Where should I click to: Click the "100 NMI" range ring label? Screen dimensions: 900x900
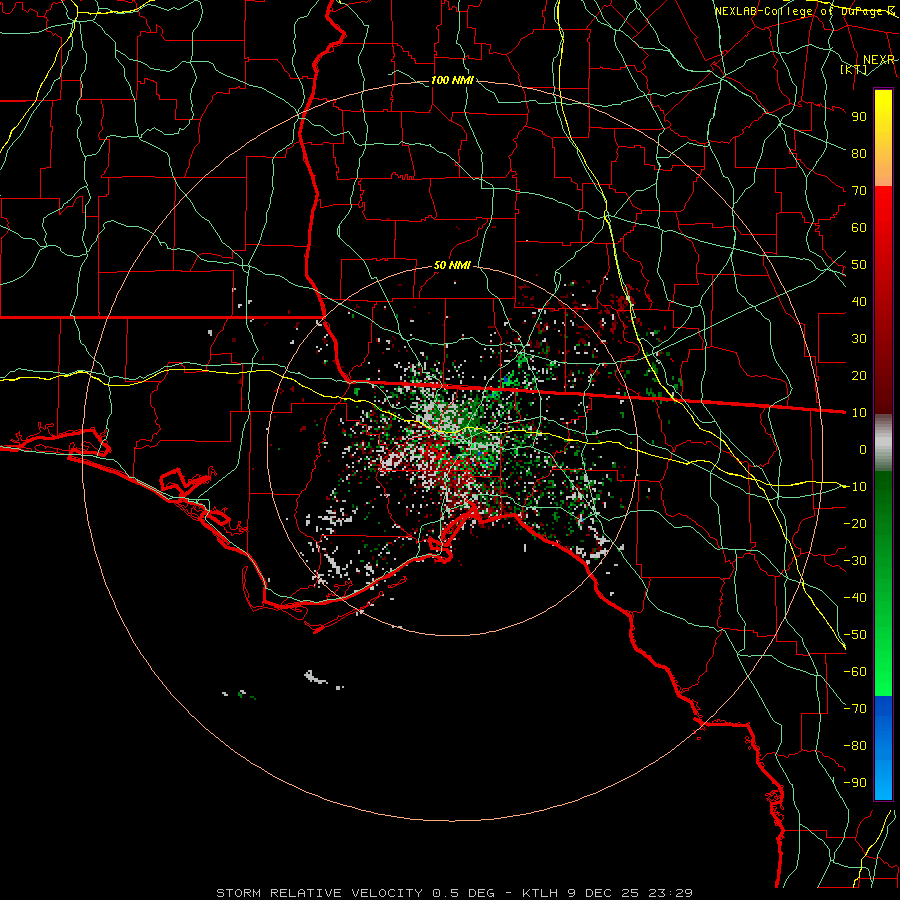tap(452, 80)
